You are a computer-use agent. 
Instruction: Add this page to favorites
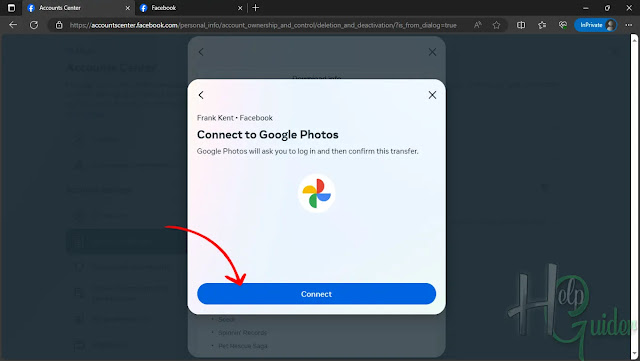point(496,25)
